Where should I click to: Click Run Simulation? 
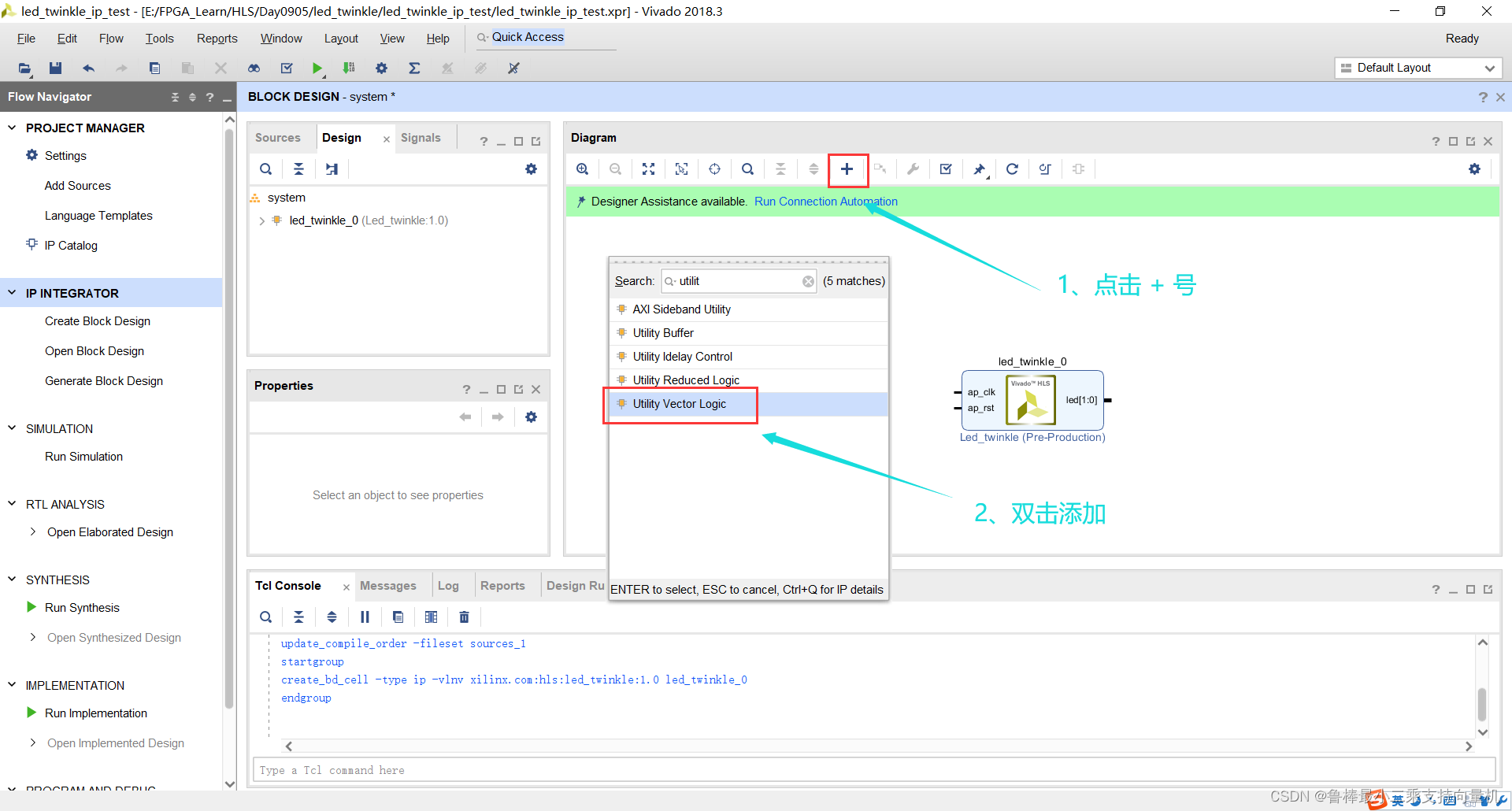pyautogui.click(x=83, y=457)
